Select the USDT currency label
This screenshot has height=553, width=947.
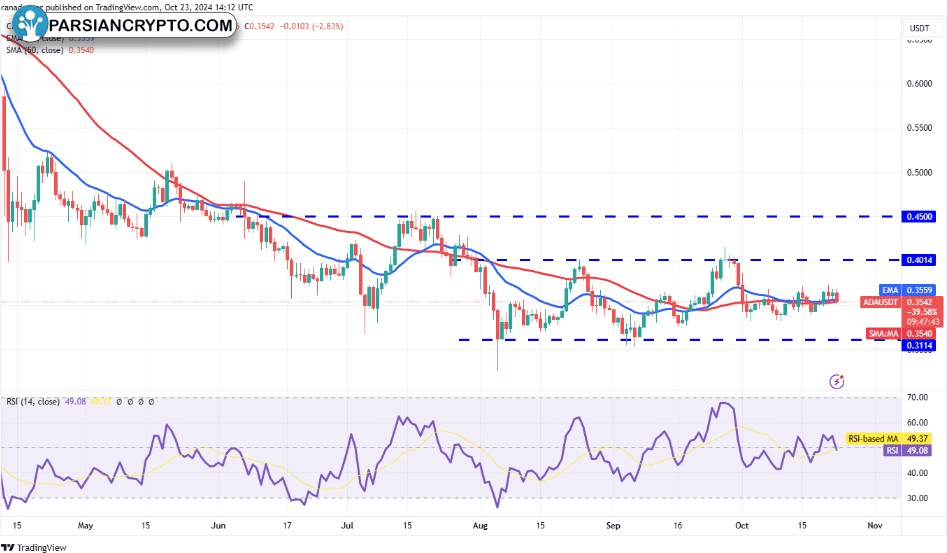pyautogui.click(x=919, y=28)
